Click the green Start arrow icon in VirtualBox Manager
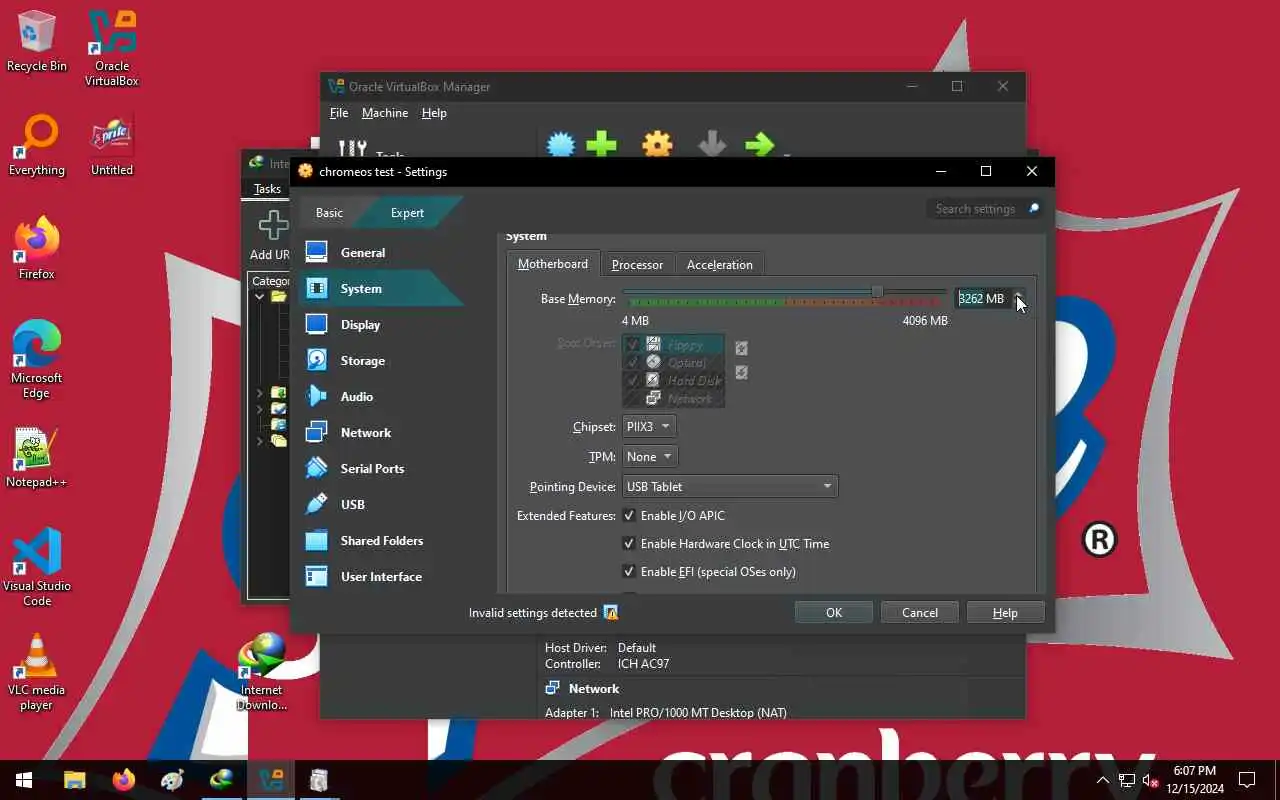Screen dimensions: 1280x800 click(760, 146)
